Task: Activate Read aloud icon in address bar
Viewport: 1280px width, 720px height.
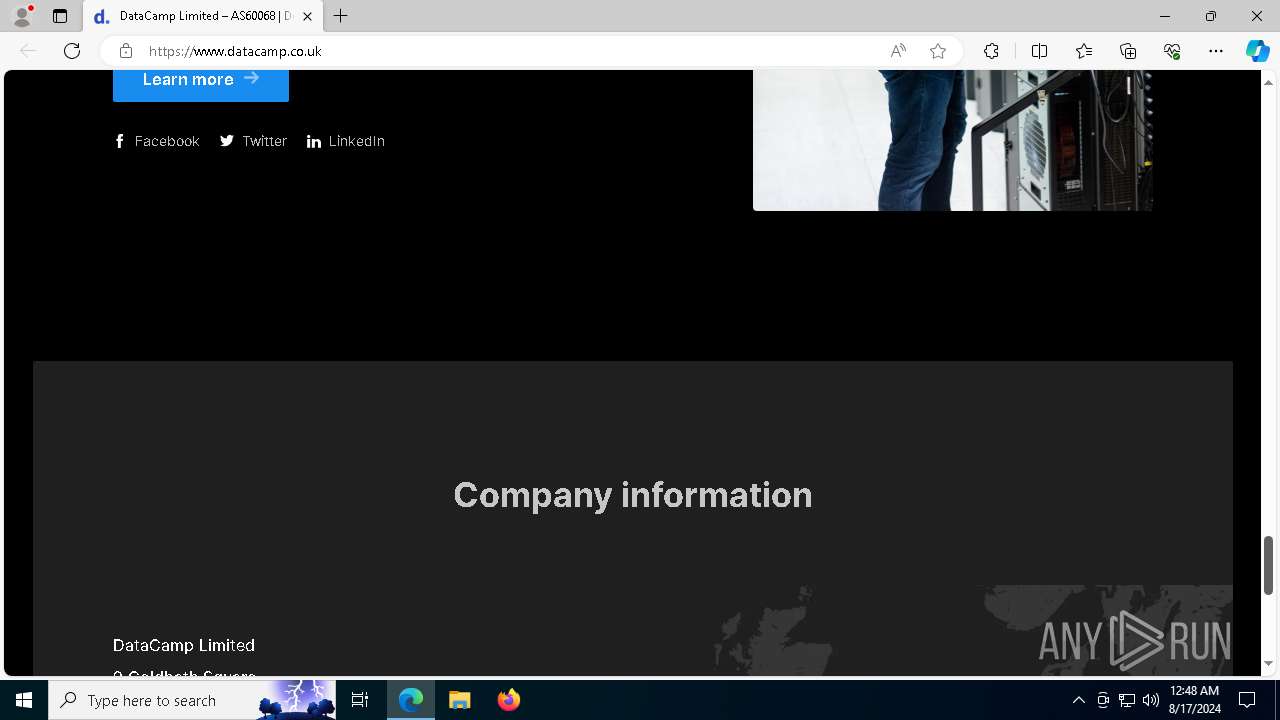Action: [898, 51]
